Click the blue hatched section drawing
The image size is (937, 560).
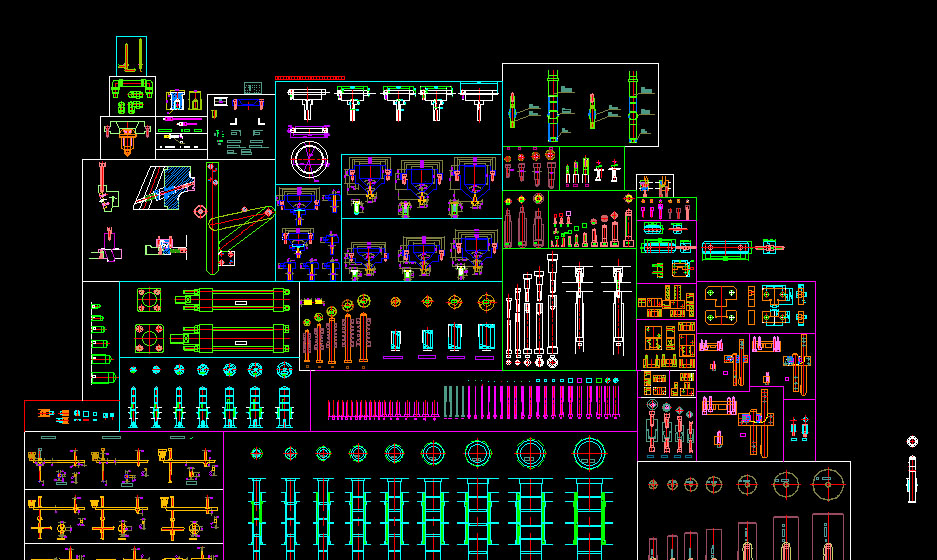point(164,188)
